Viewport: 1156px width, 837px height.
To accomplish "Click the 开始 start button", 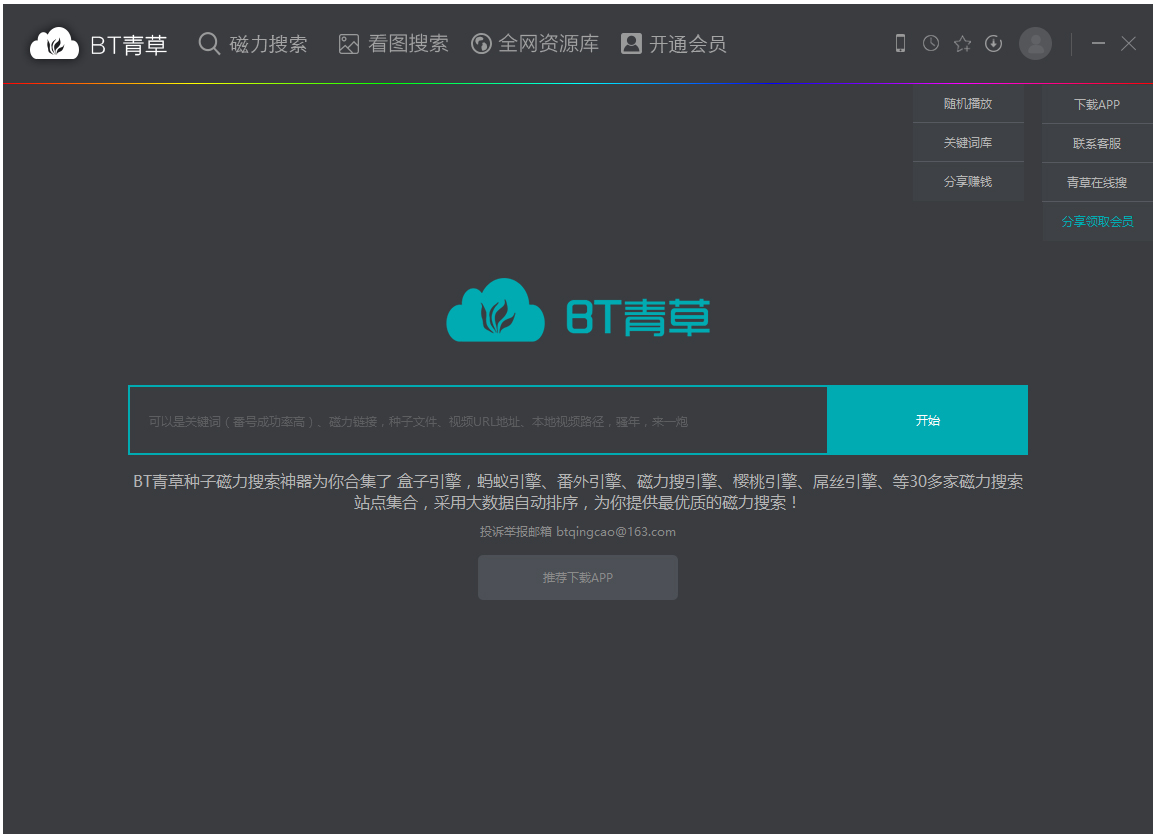I will click(927, 420).
